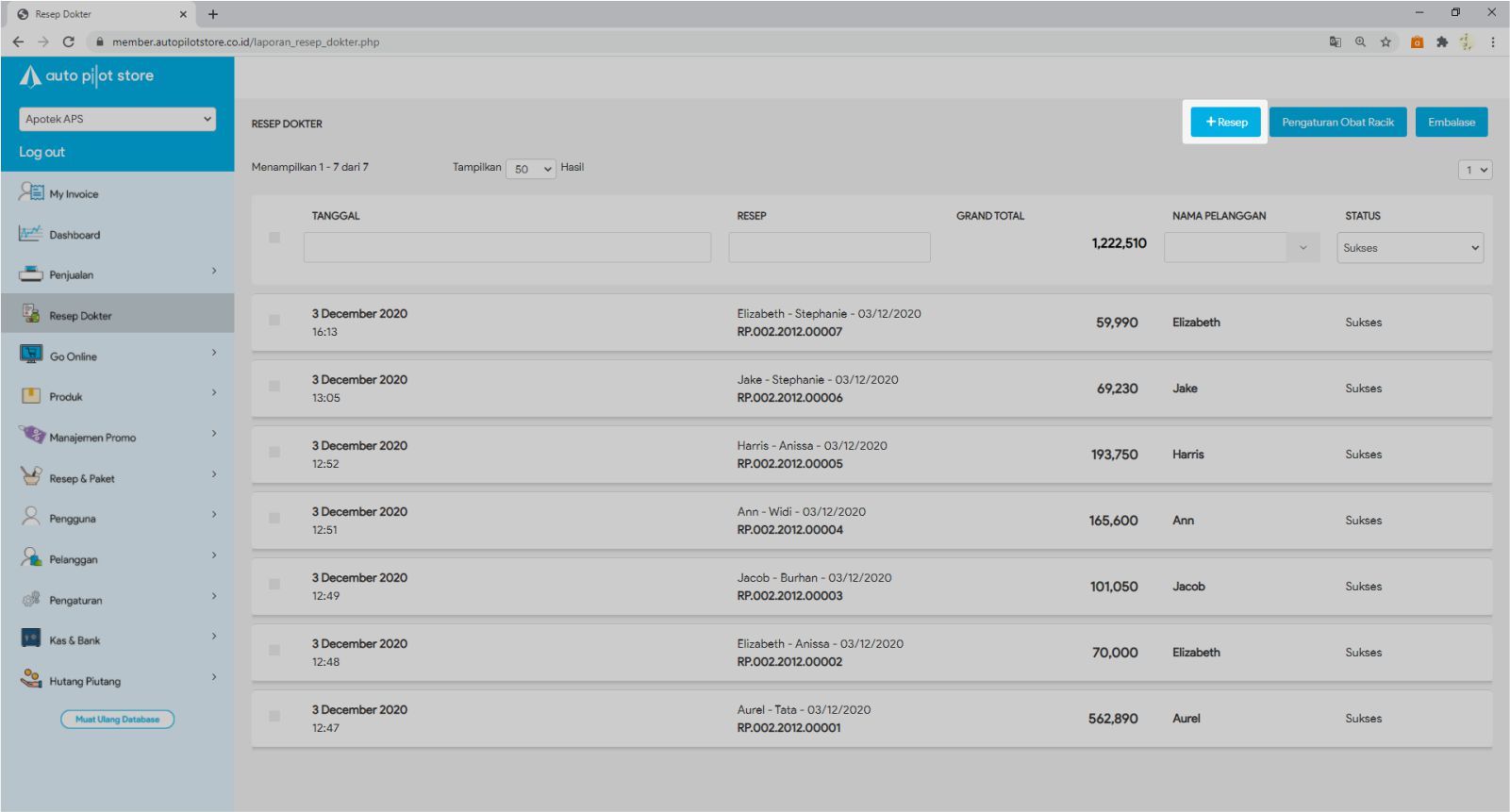
Task: Open the Status filter dropdown showing Sukses
Action: click(1410, 248)
